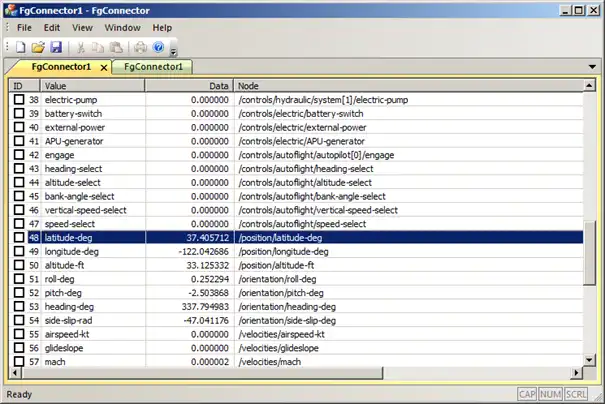Check the box for 48 latitude-deg
This screenshot has width=605, height=404.
19,237
